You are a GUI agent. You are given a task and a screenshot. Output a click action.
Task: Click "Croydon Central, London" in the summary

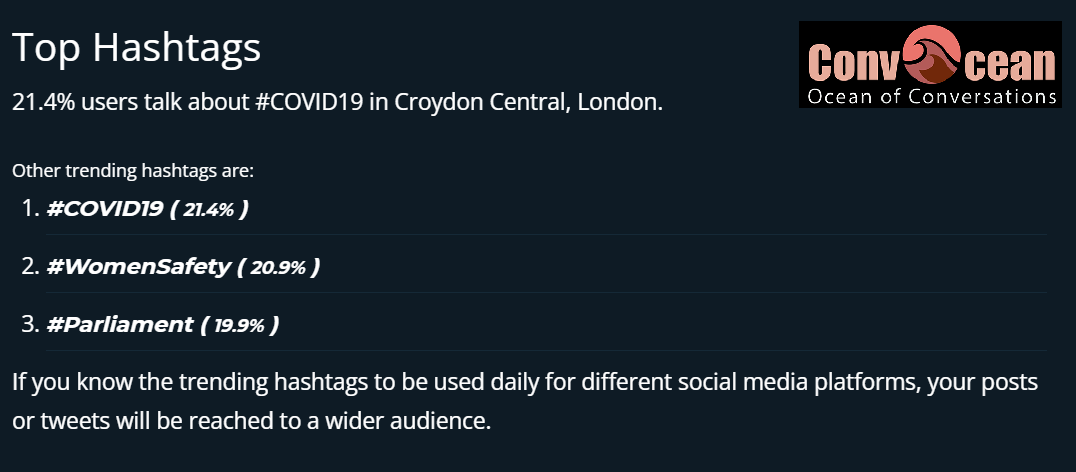(529, 102)
